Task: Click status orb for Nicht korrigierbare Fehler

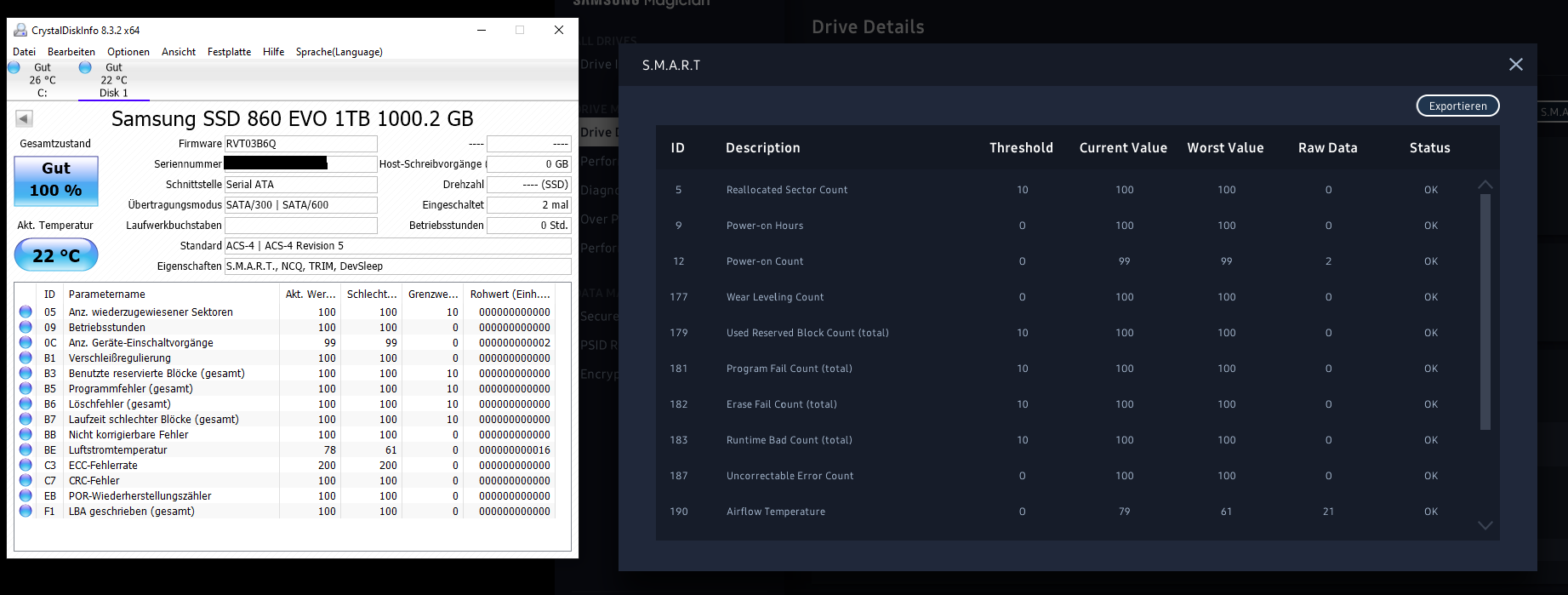Action: click(x=26, y=435)
